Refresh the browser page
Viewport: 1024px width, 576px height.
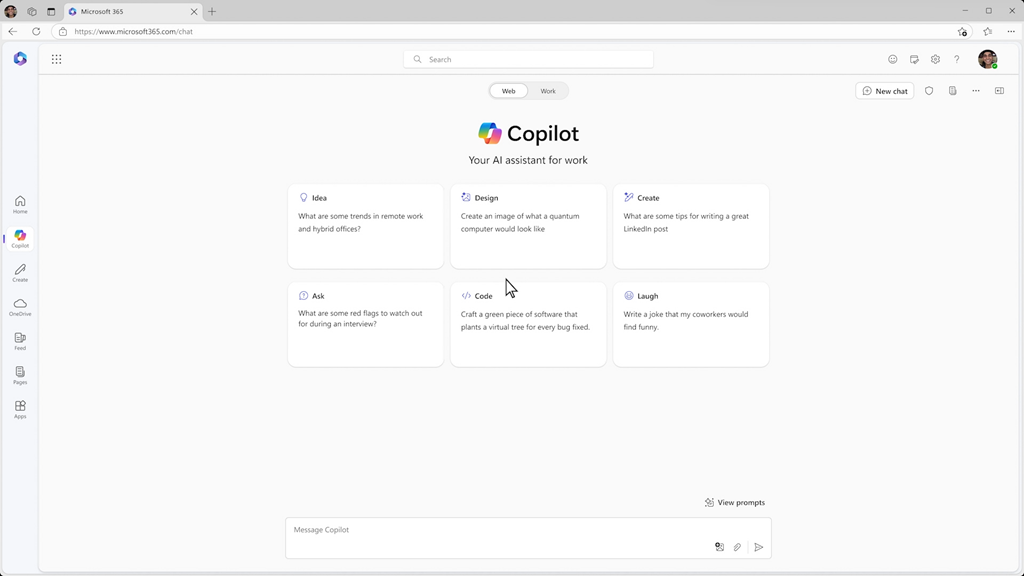36,31
